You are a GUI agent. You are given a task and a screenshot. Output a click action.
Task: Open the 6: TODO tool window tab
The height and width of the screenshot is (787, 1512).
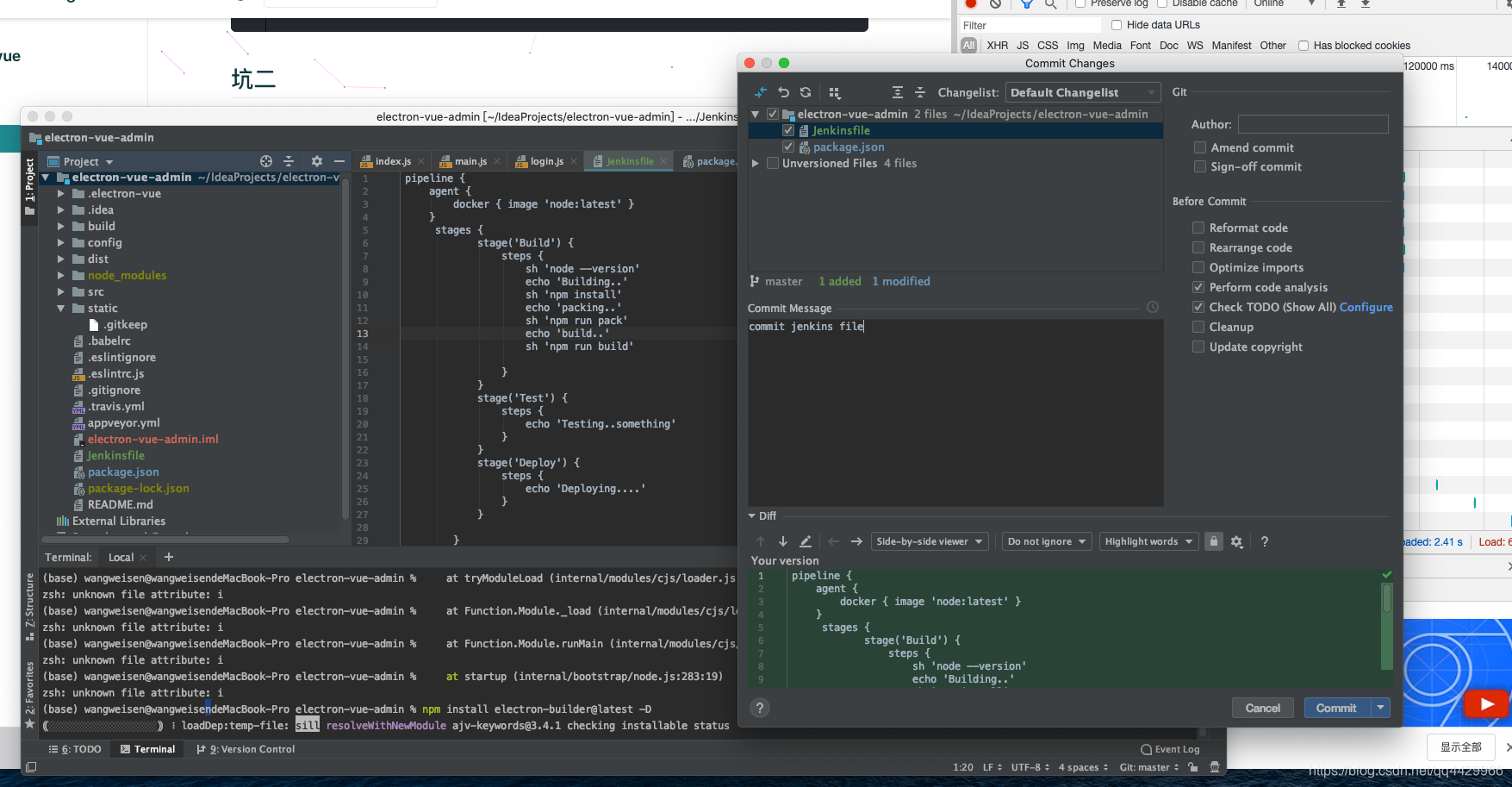[x=76, y=749]
